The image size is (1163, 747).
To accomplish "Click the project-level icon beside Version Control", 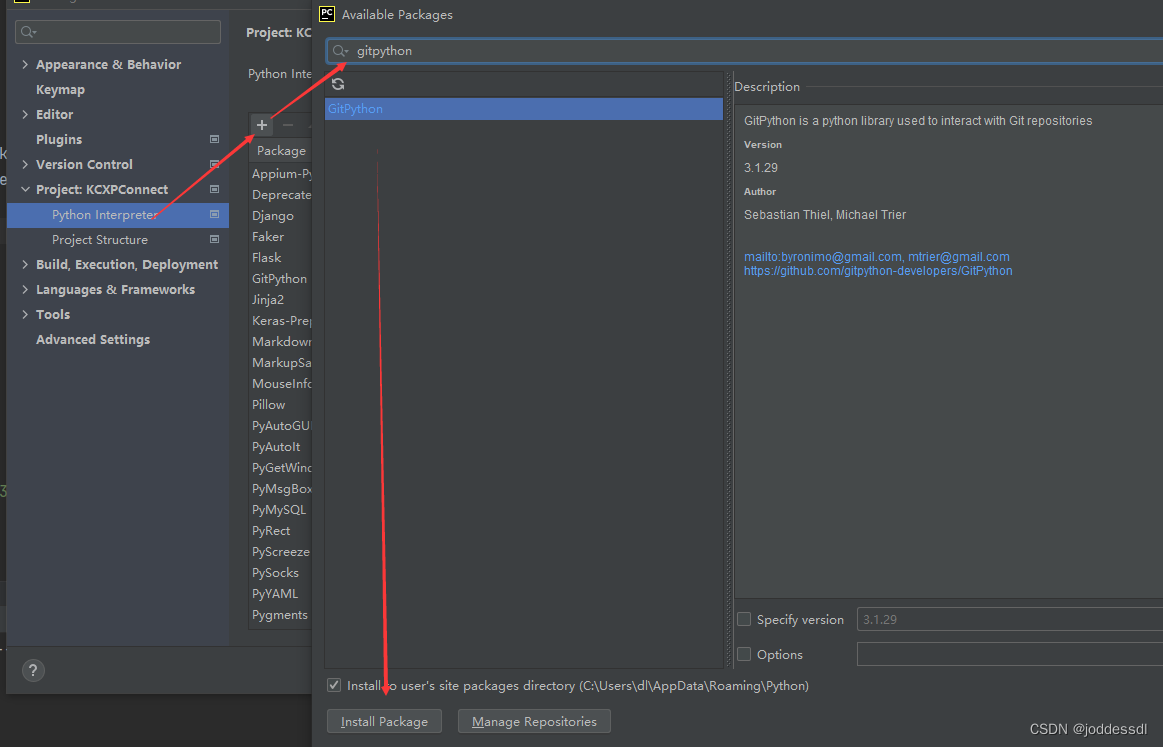I will pyautogui.click(x=214, y=164).
